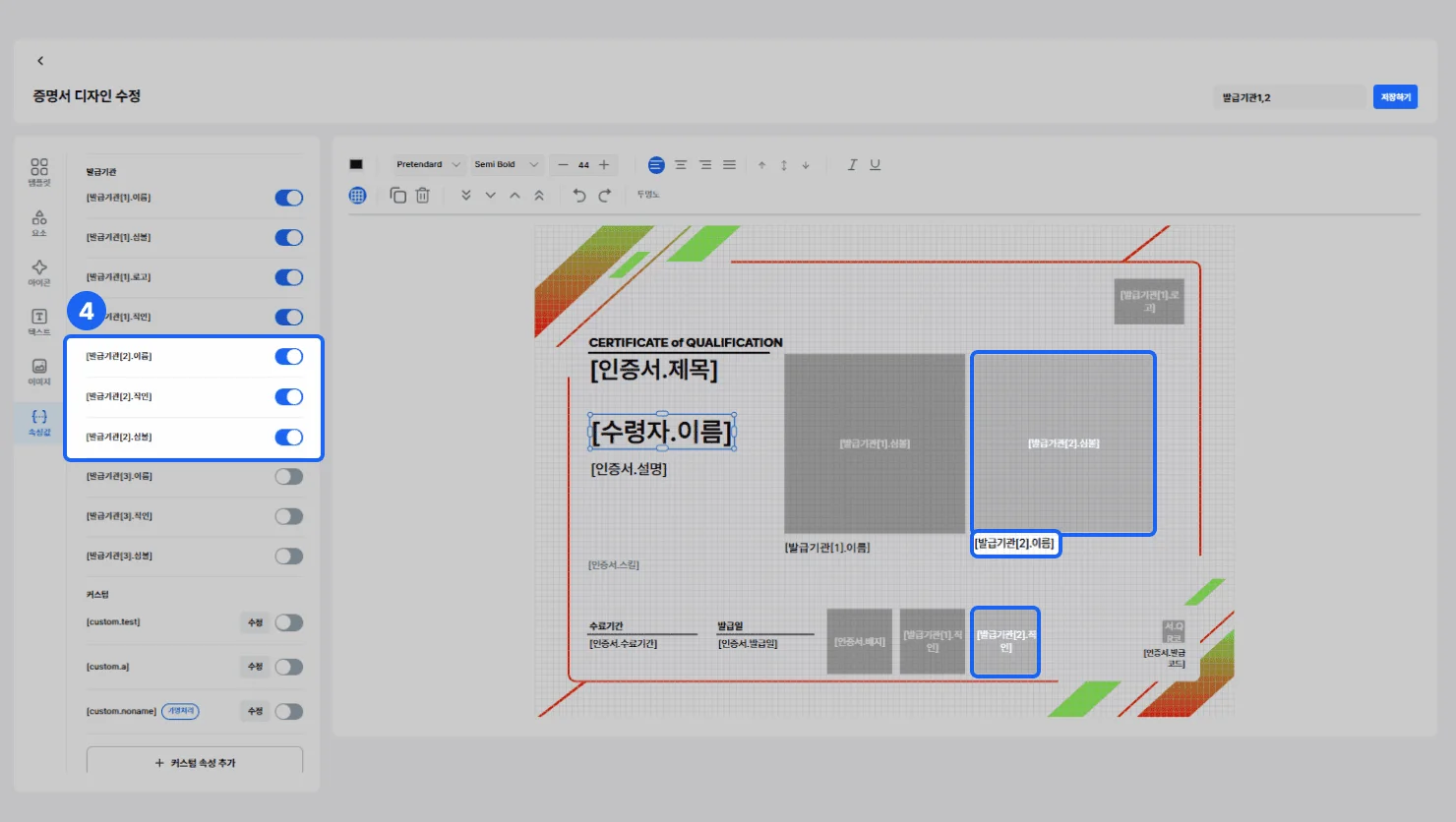Redo the last action
This screenshot has width=1456, height=822.
point(604,196)
